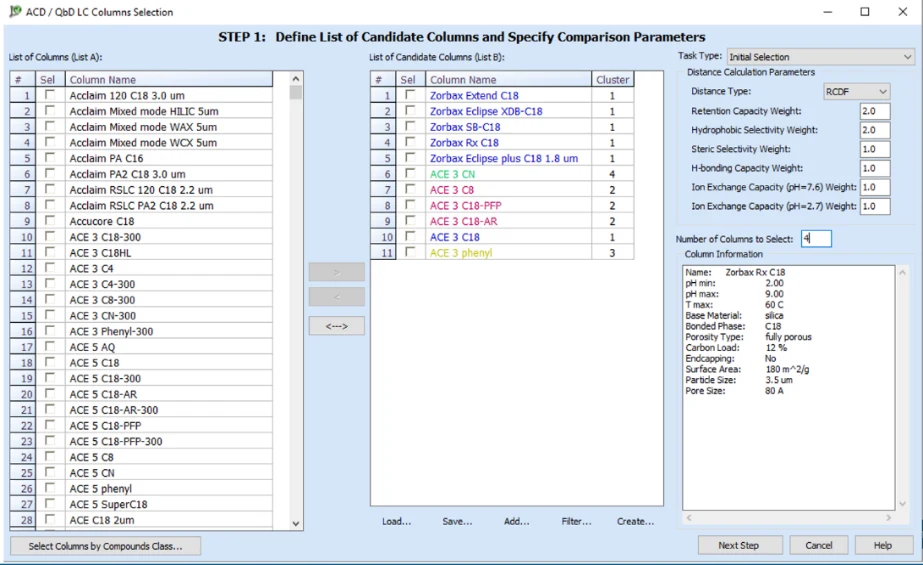
Task: Click the Cluster column header in List B
Action: click(x=612, y=79)
